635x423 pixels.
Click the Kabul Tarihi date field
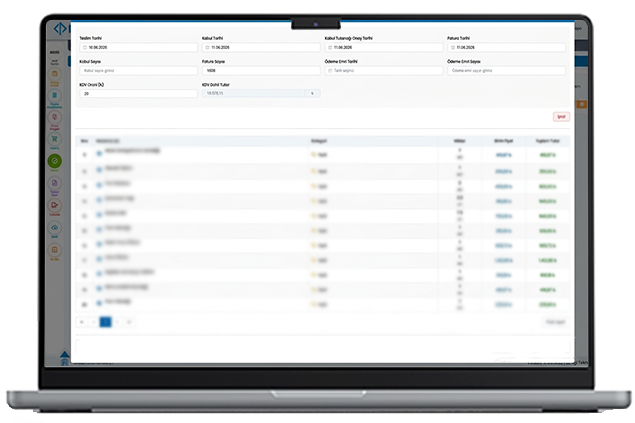261,47
